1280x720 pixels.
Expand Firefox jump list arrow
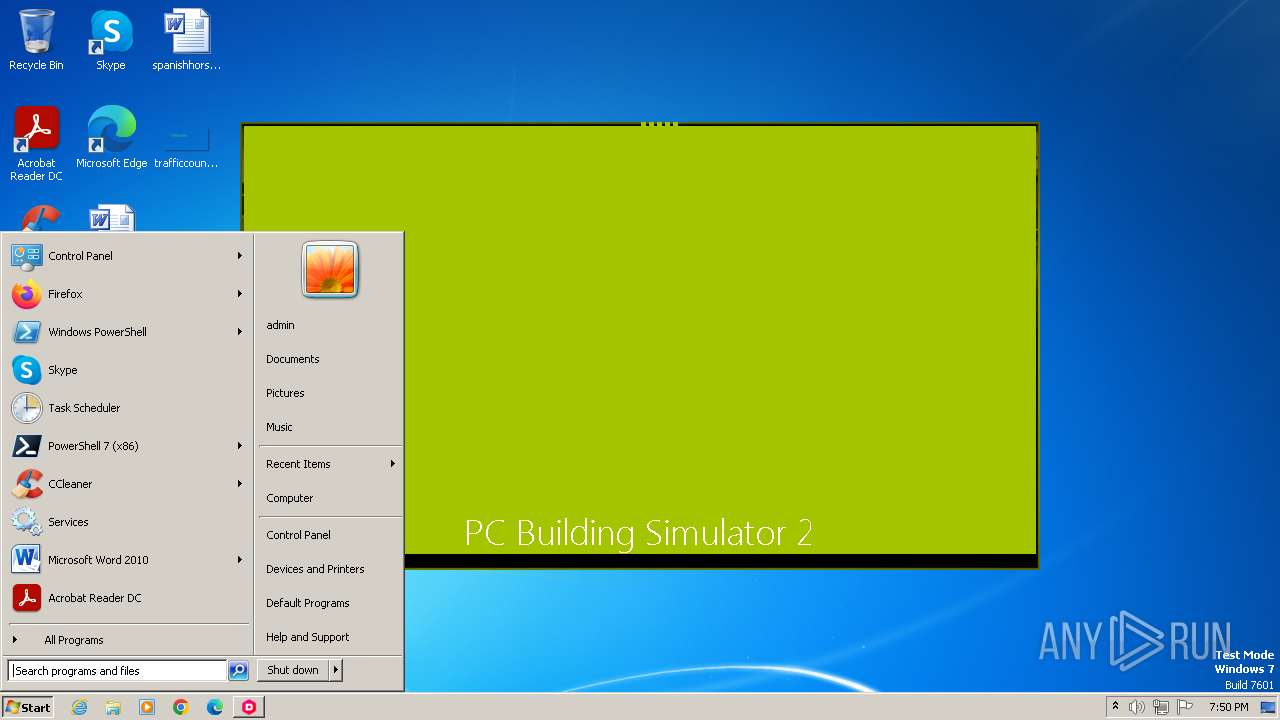point(240,294)
